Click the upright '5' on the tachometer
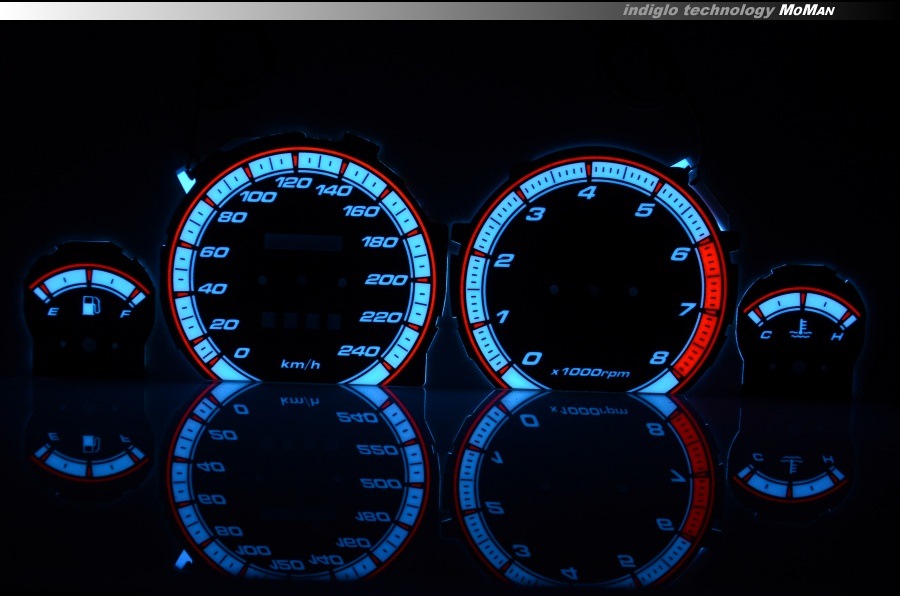The width and height of the screenshot is (900, 596). tap(645, 210)
